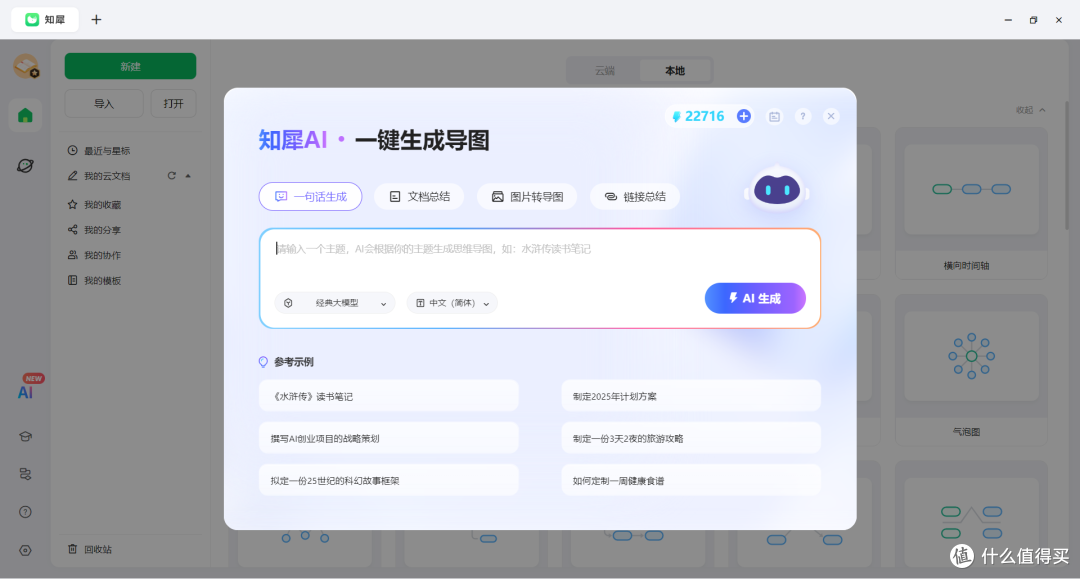This screenshot has height=579, width=1080.
Task: Select the 知犀 window tab
Action: coord(45,19)
